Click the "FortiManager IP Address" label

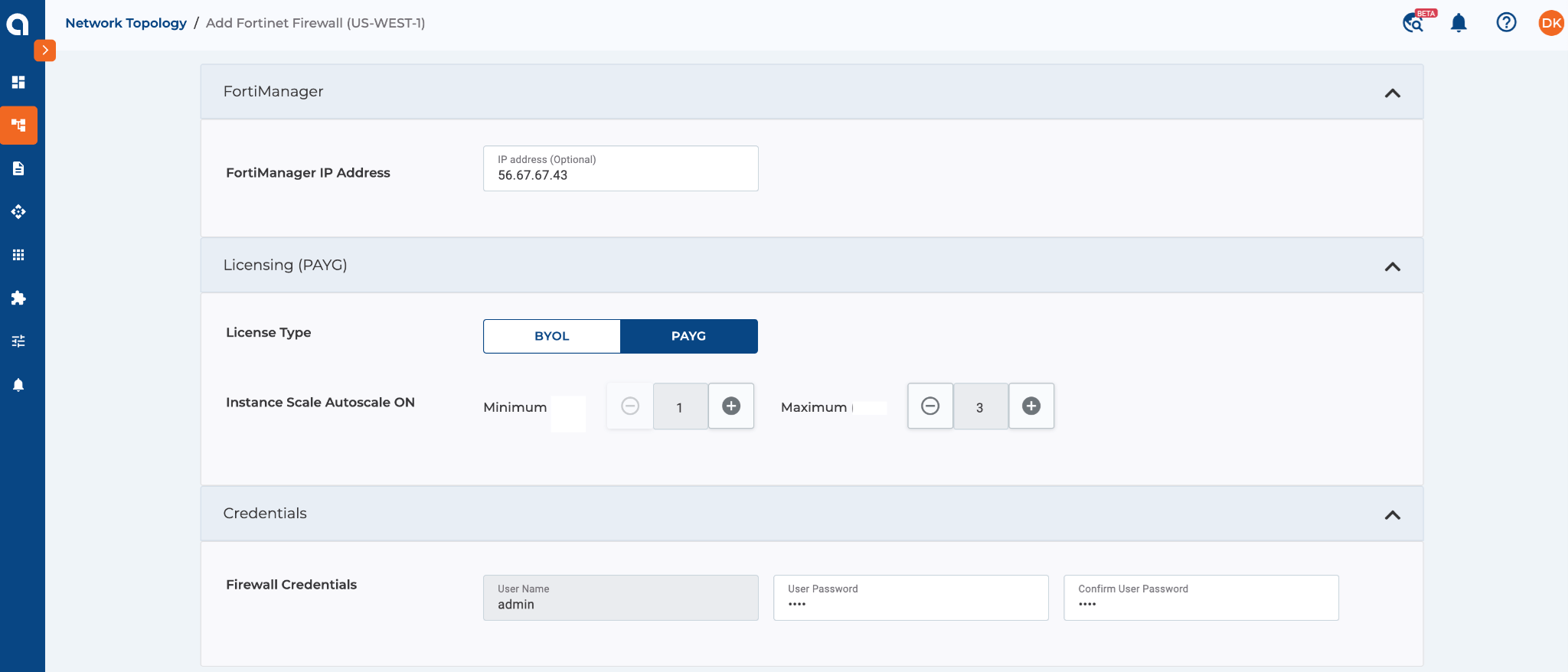tap(308, 172)
